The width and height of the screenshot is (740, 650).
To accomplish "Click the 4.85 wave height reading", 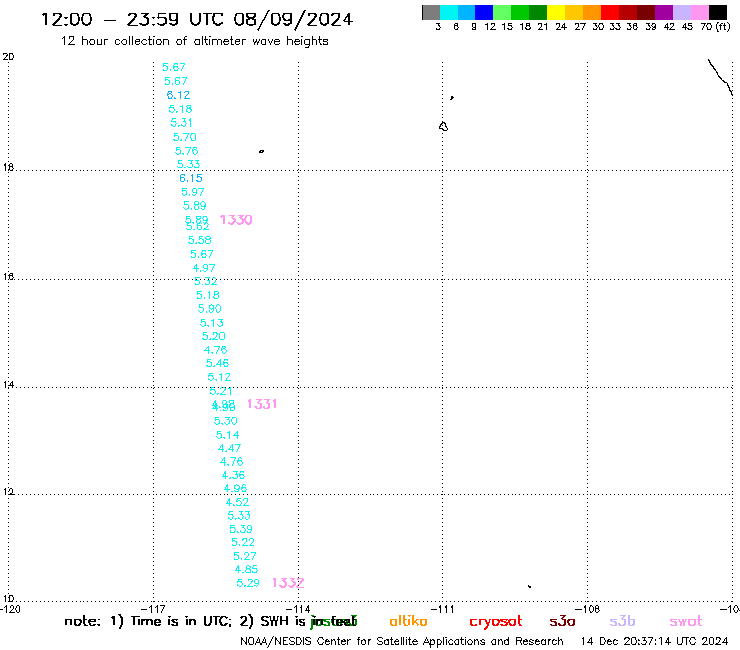I will pos(246,569).
